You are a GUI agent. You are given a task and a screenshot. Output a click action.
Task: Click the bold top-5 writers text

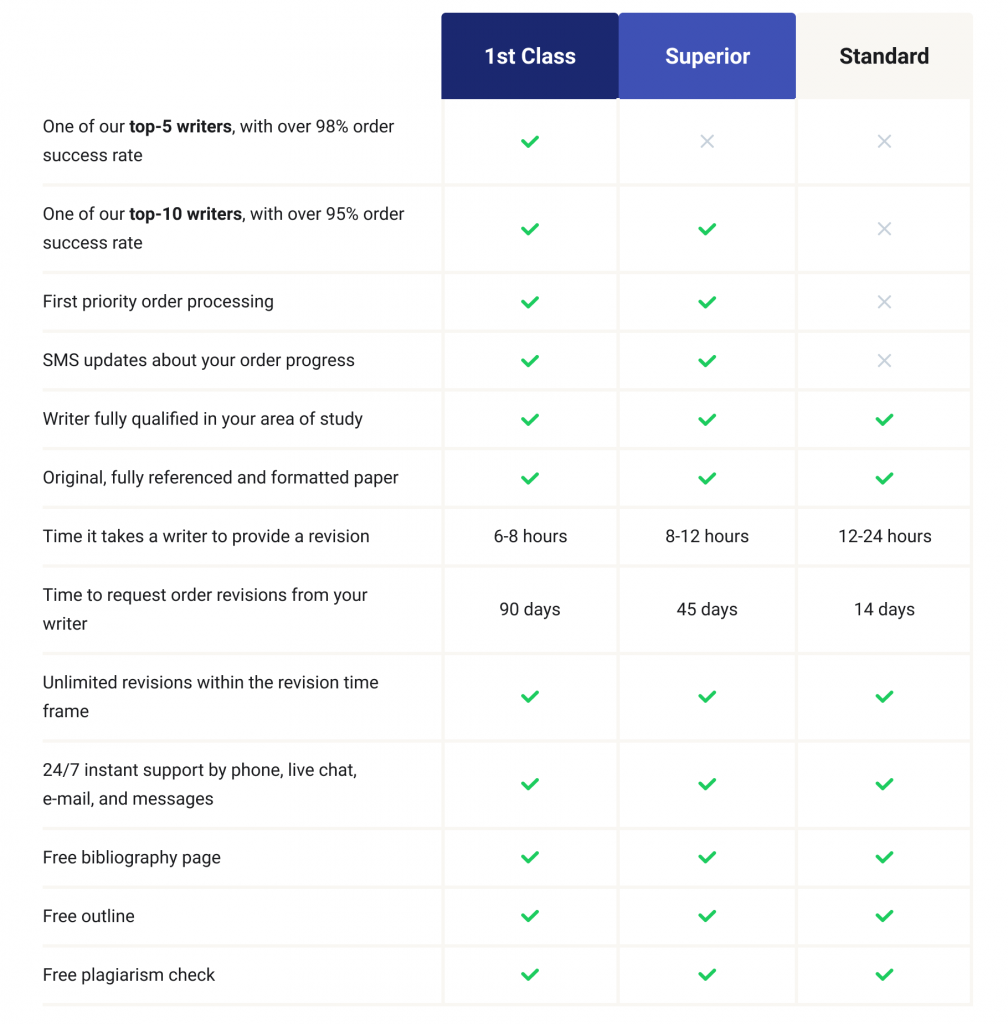click(x=180, y=127)
